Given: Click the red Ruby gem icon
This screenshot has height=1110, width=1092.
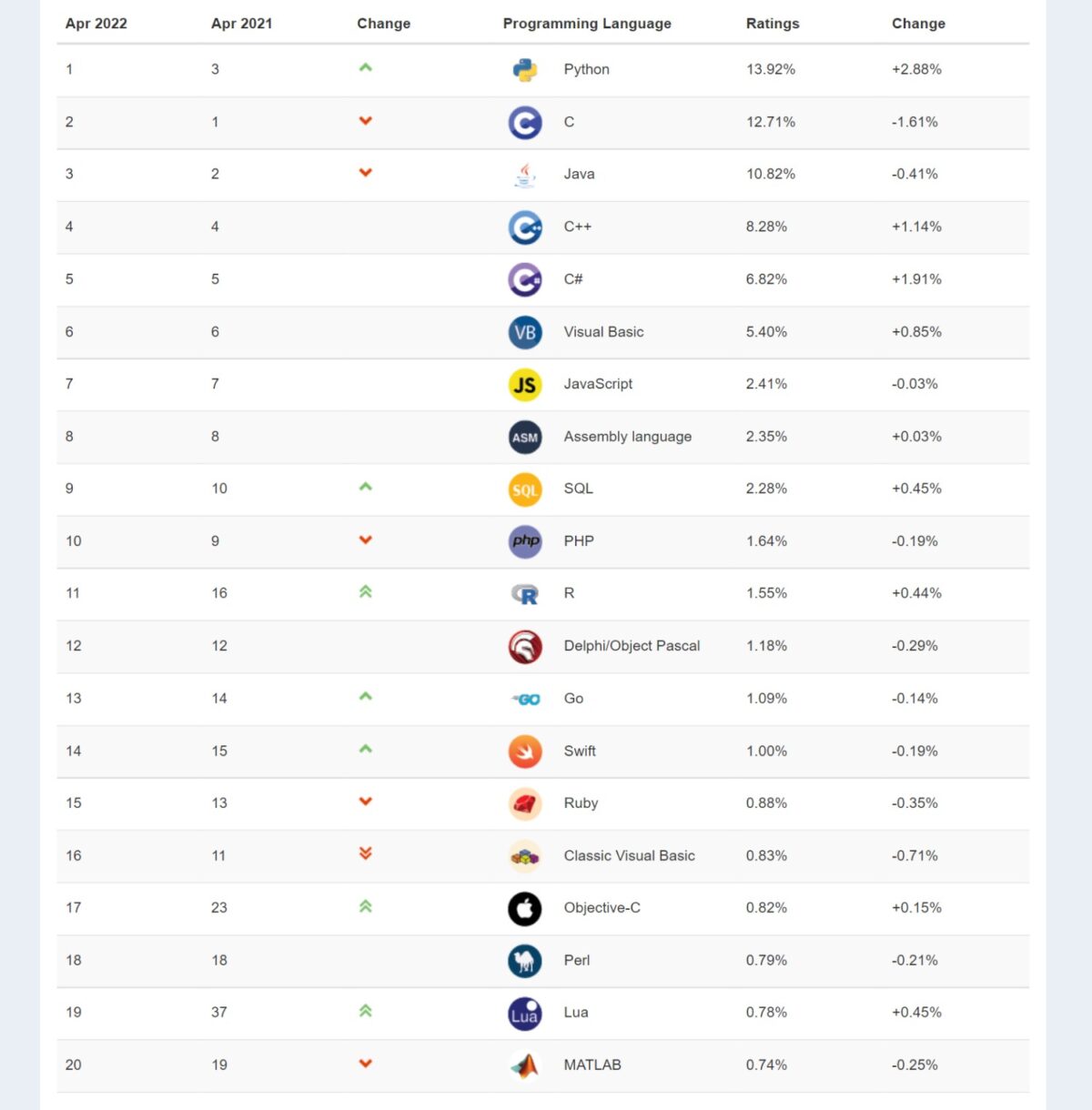Looking at the screenshot, I should 525,804.
